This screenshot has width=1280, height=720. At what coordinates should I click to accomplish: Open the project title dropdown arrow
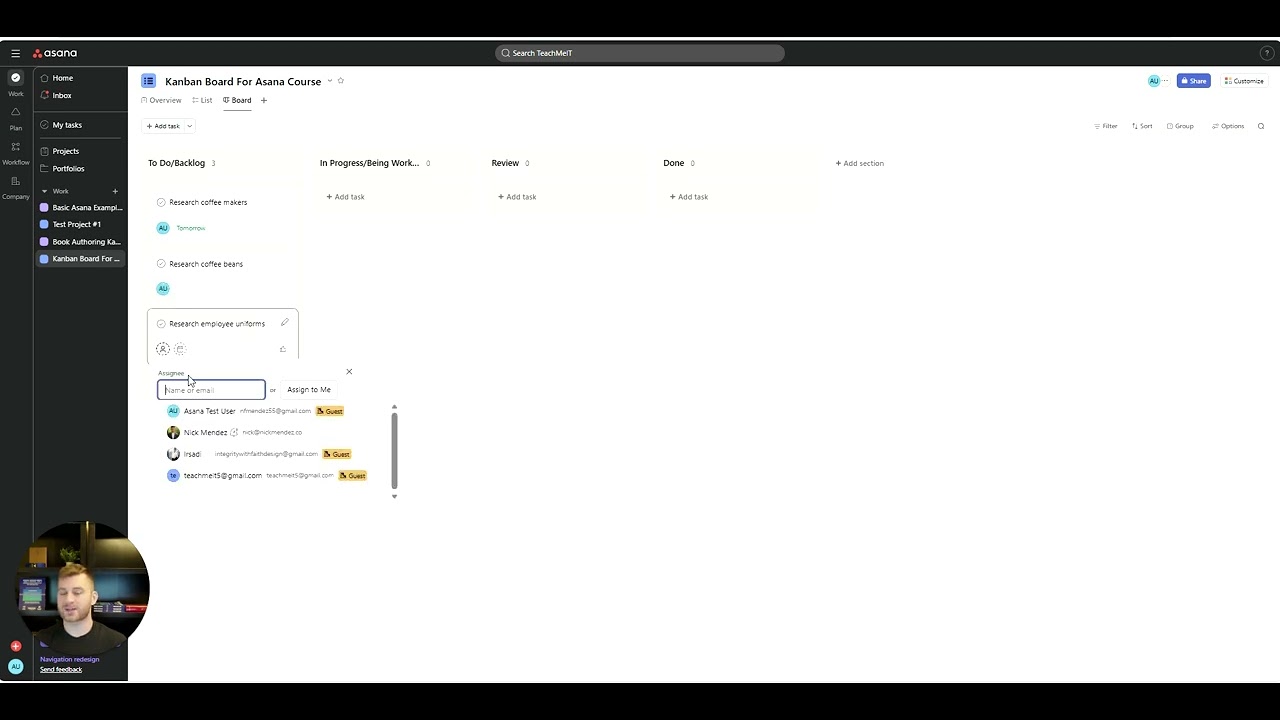tap(330, 81)
